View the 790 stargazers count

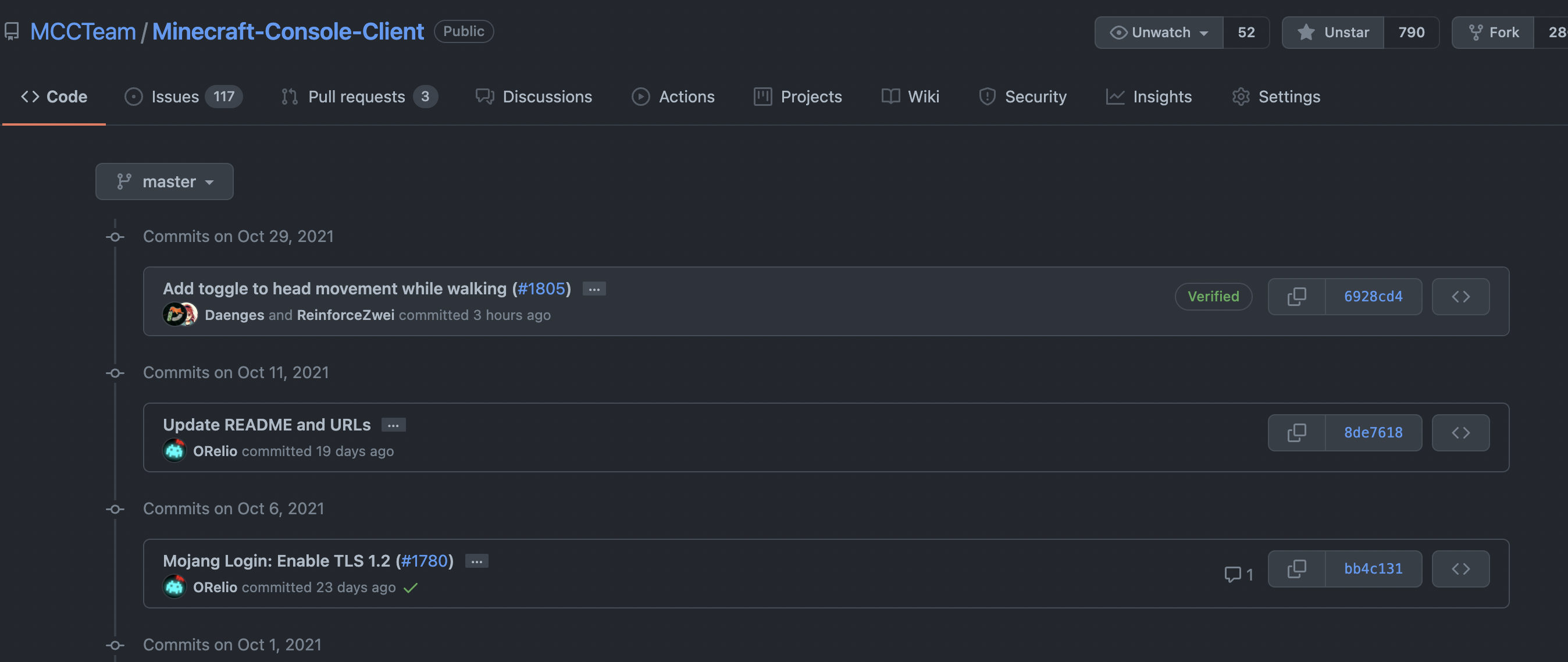click(1411, 32)
